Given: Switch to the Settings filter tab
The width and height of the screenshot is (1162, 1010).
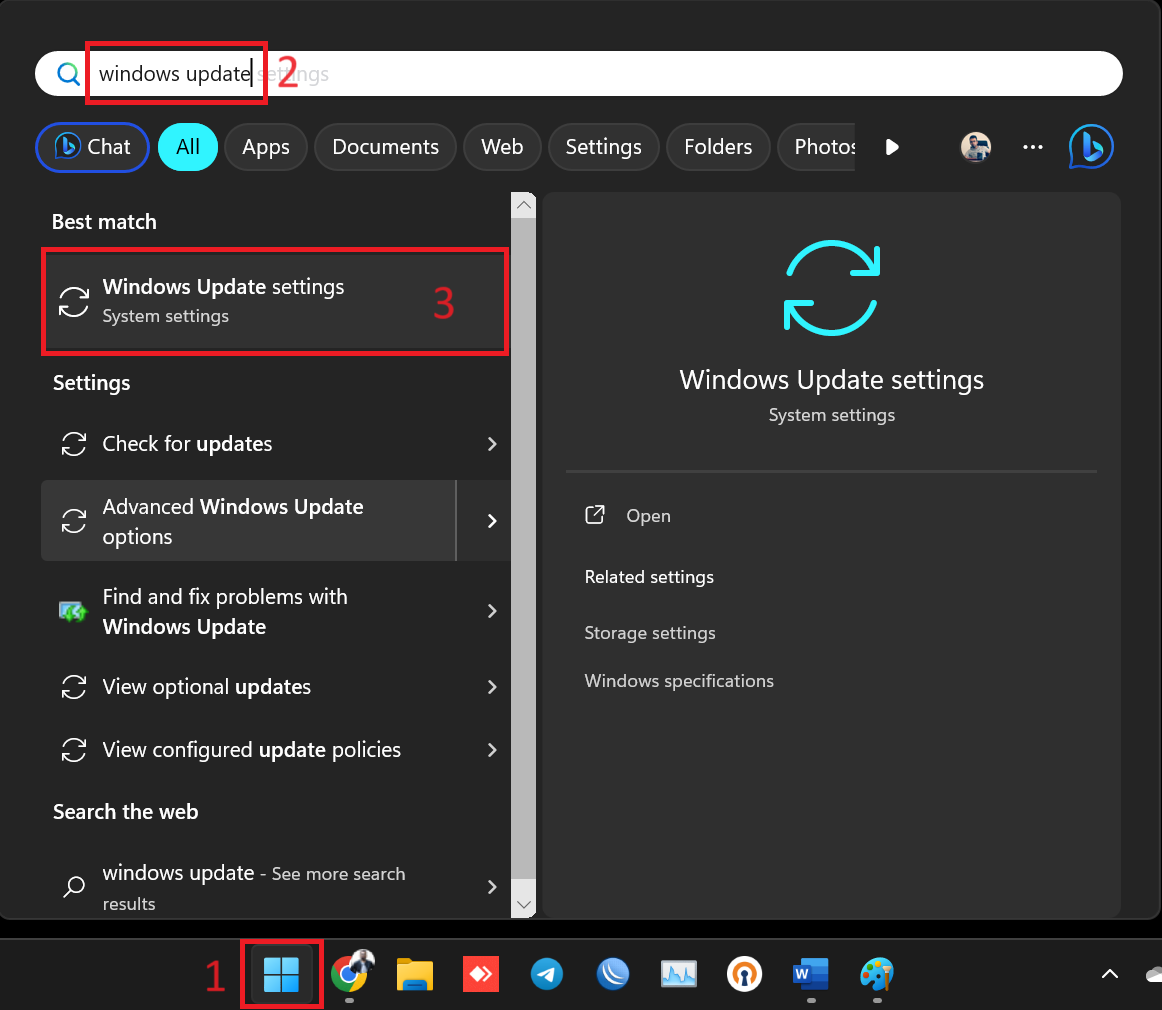Looking at the screenshot, I should [x=603, y=147].
